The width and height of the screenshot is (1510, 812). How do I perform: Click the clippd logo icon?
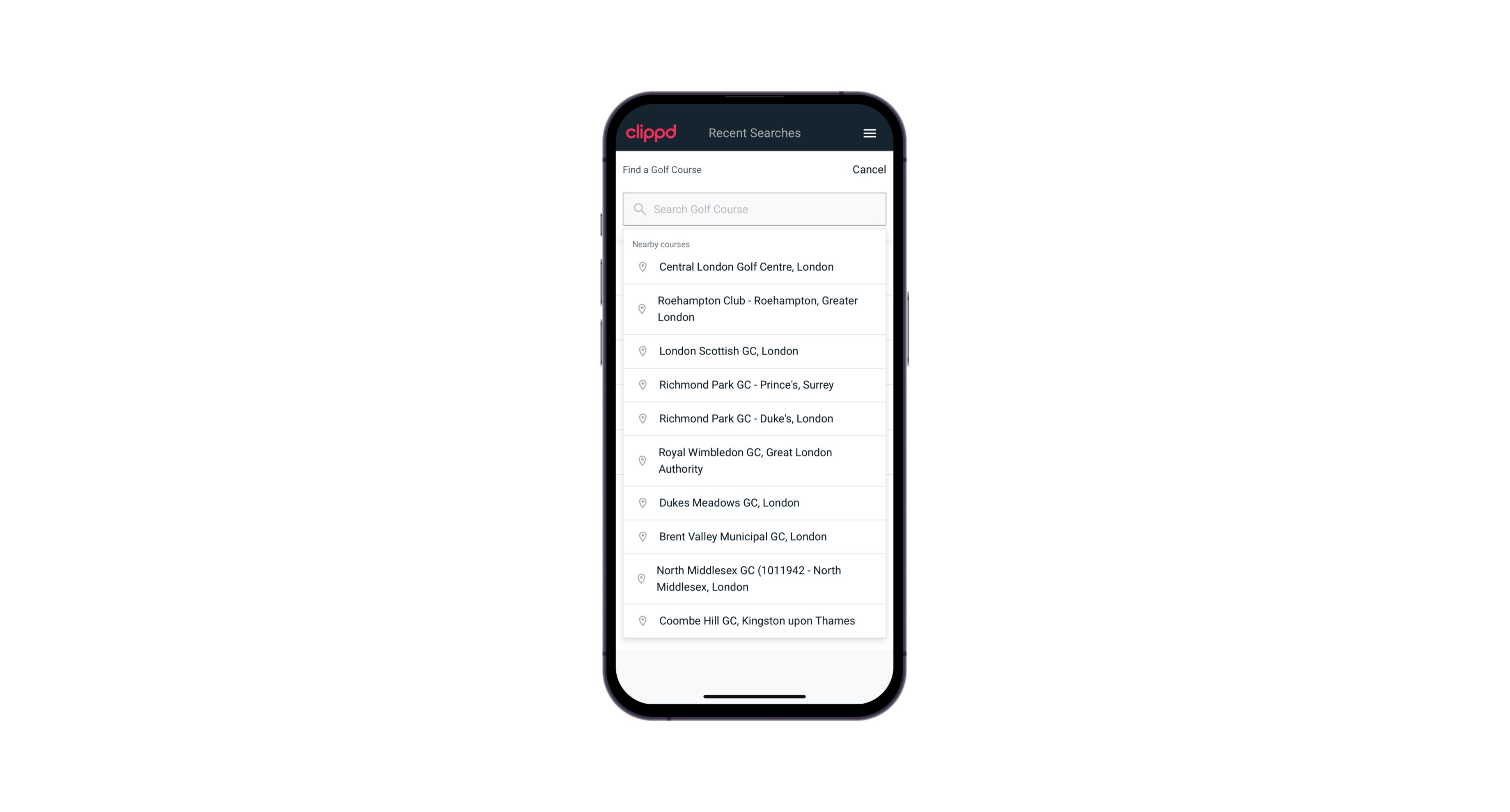click(x=651, y=132)
